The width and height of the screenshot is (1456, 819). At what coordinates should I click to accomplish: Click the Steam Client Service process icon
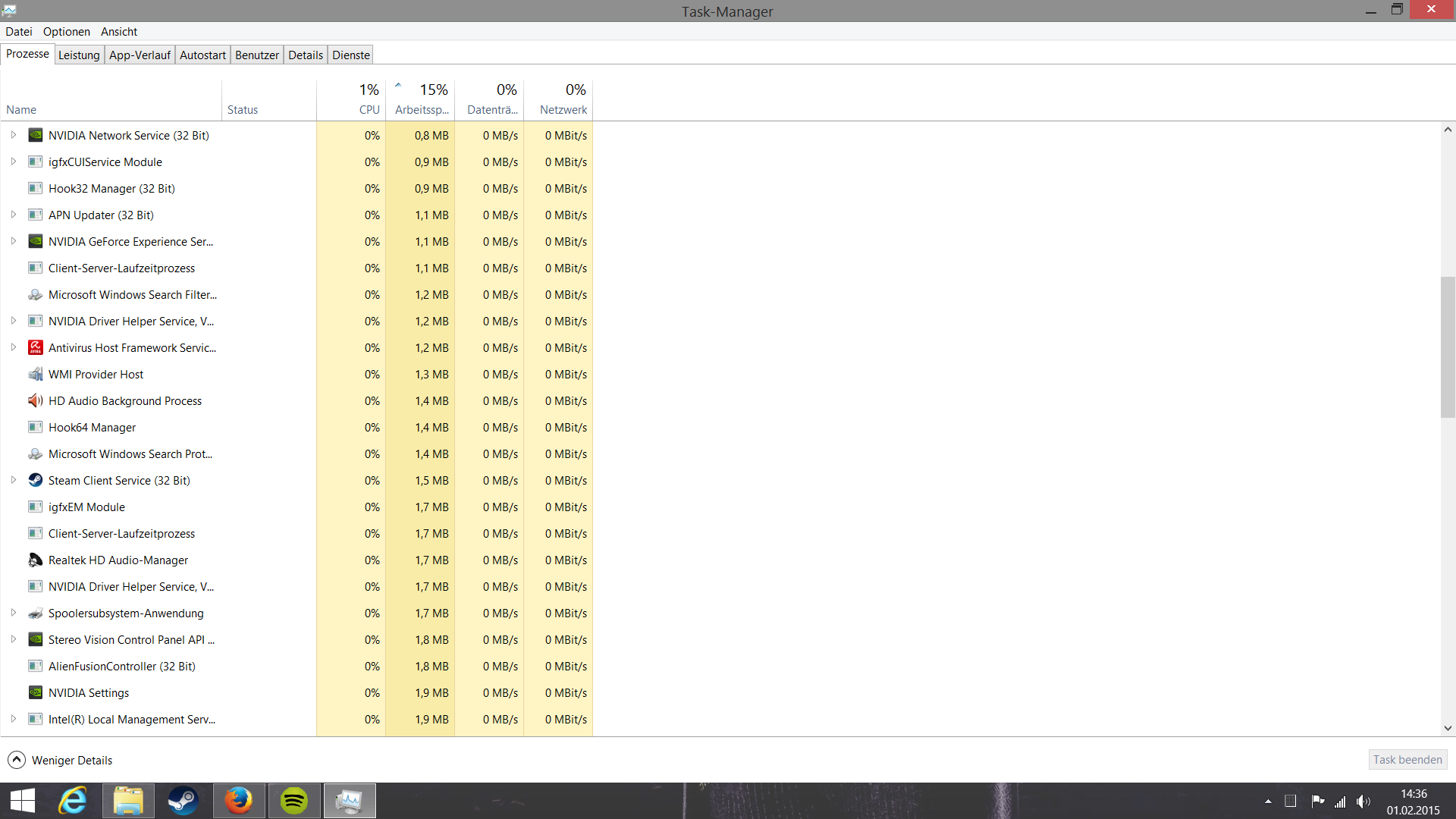pyautogui.click(x=35, y=480)
